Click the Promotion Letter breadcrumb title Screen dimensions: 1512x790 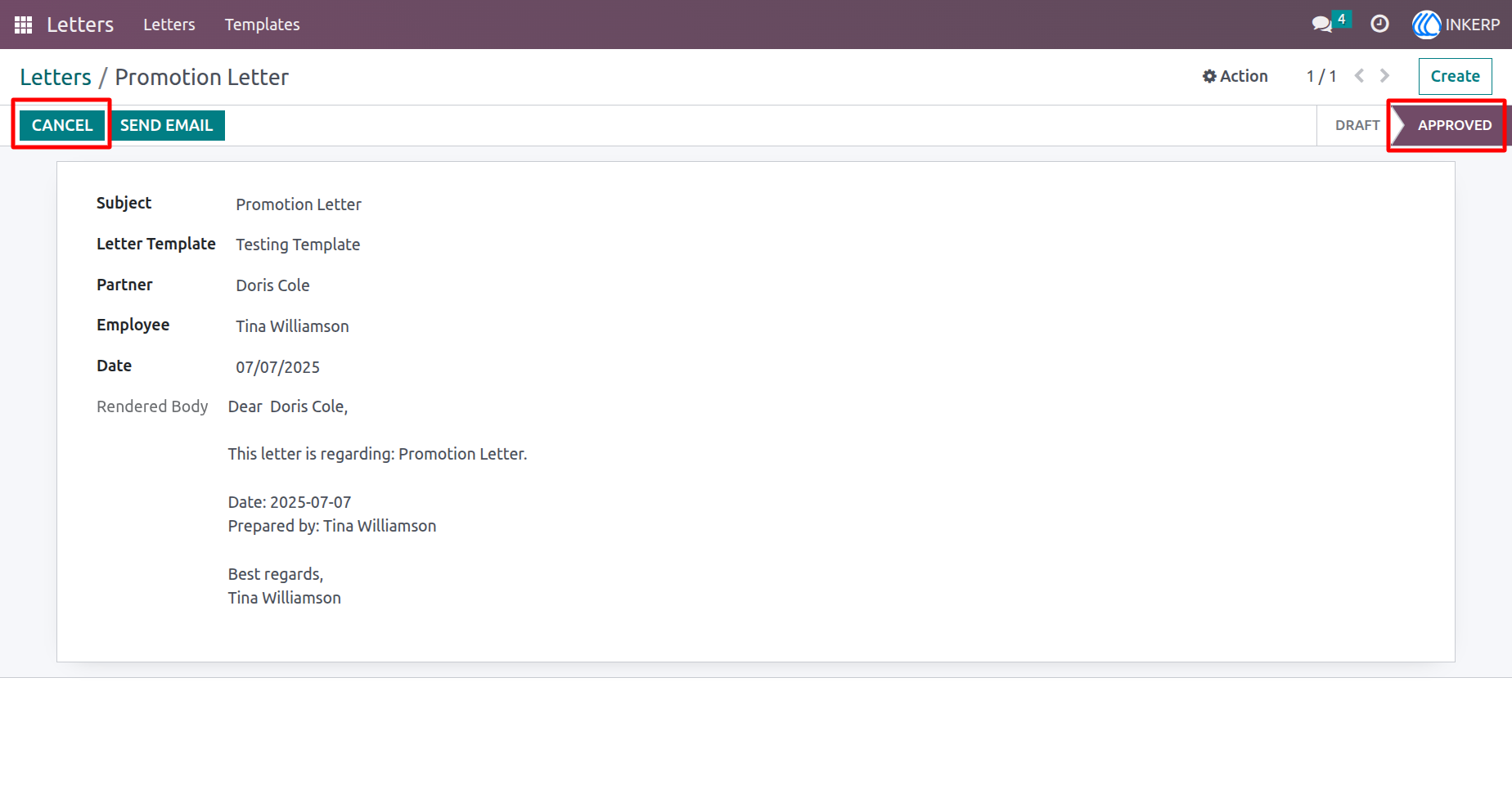[x=201, y=77]
